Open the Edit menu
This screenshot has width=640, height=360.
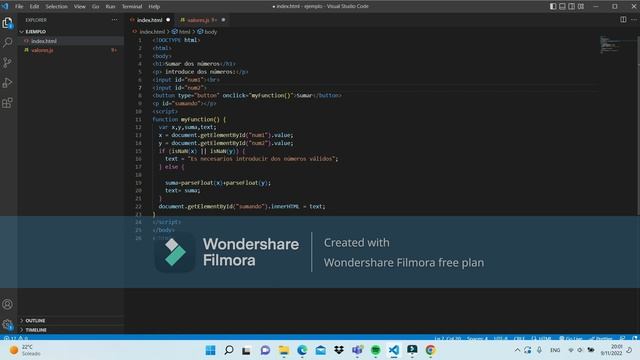point(34,7)
